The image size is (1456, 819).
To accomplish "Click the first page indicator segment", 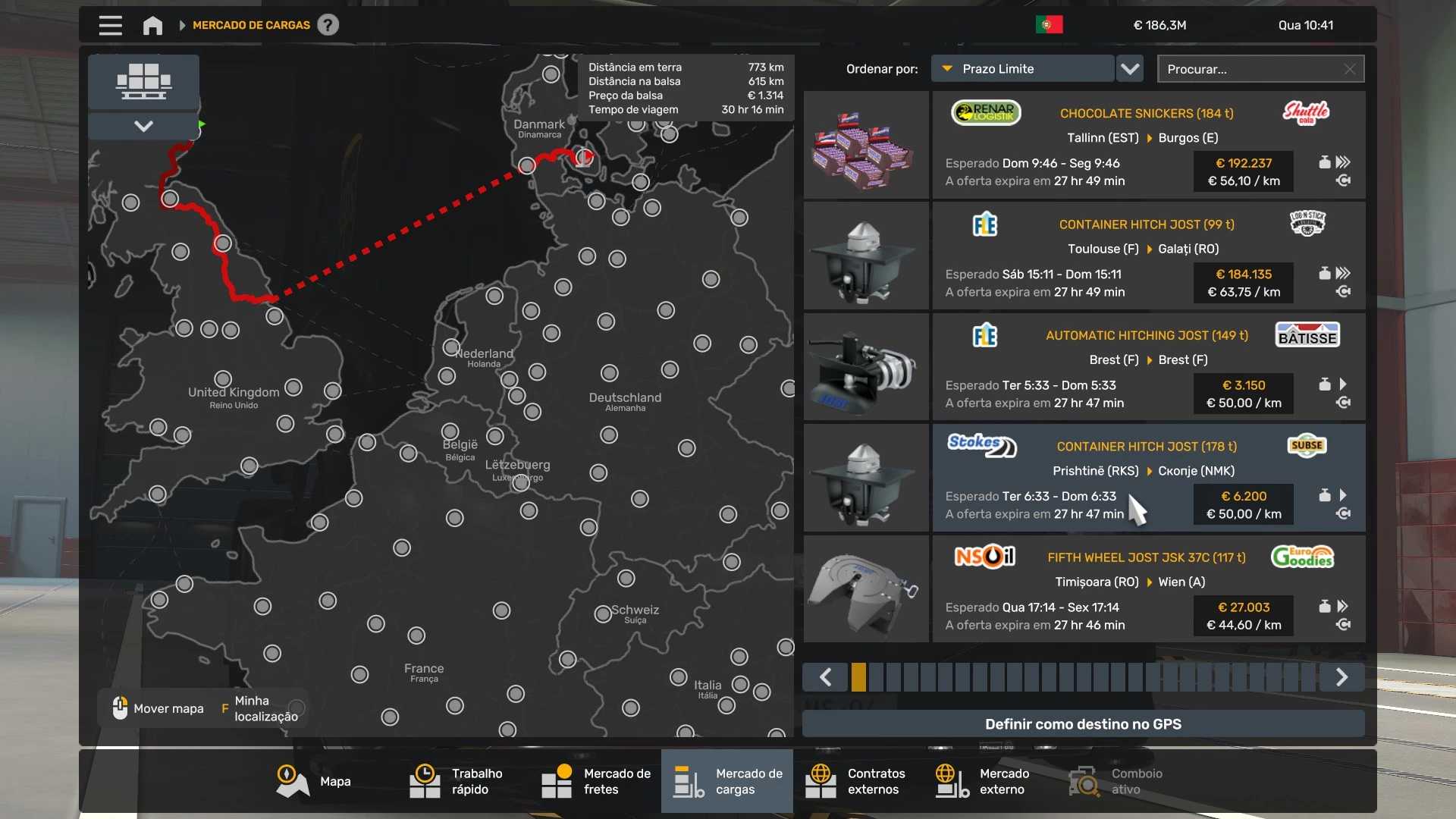I will coord(858,676).
